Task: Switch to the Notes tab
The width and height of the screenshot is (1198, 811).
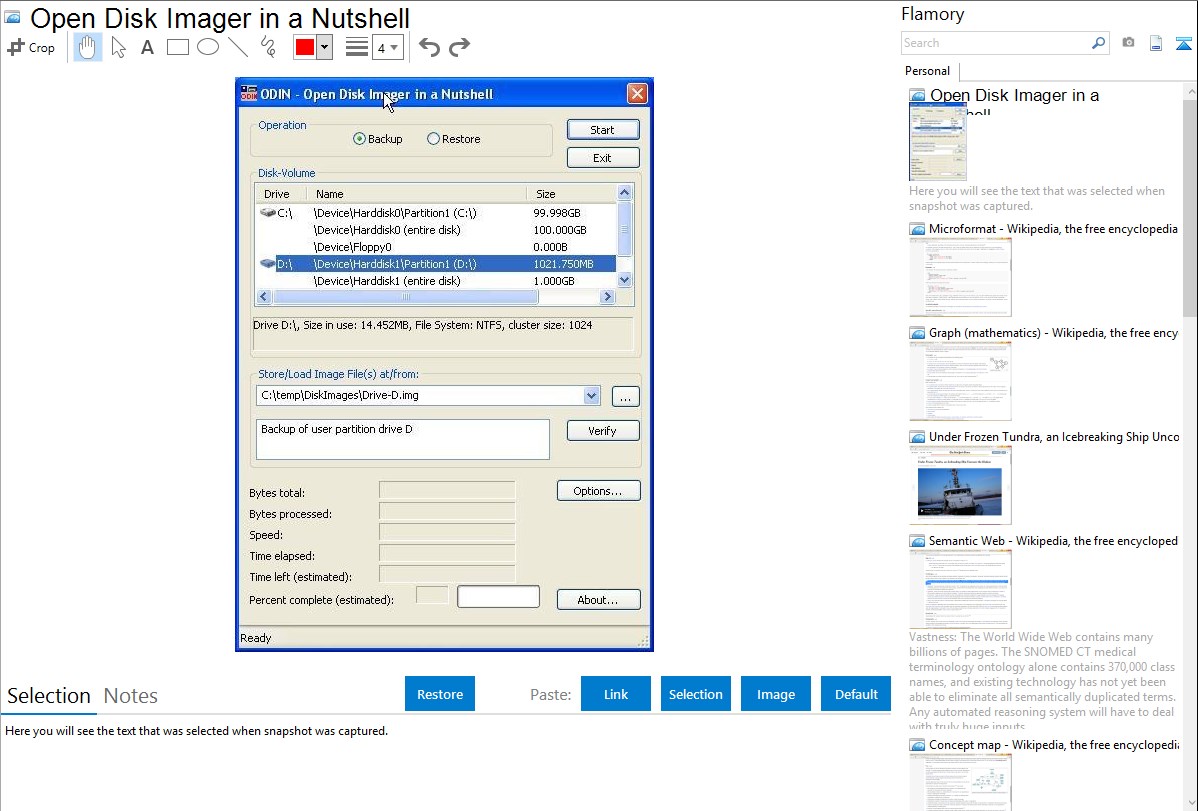Action: pyautogui.click(x=131, y=696)
